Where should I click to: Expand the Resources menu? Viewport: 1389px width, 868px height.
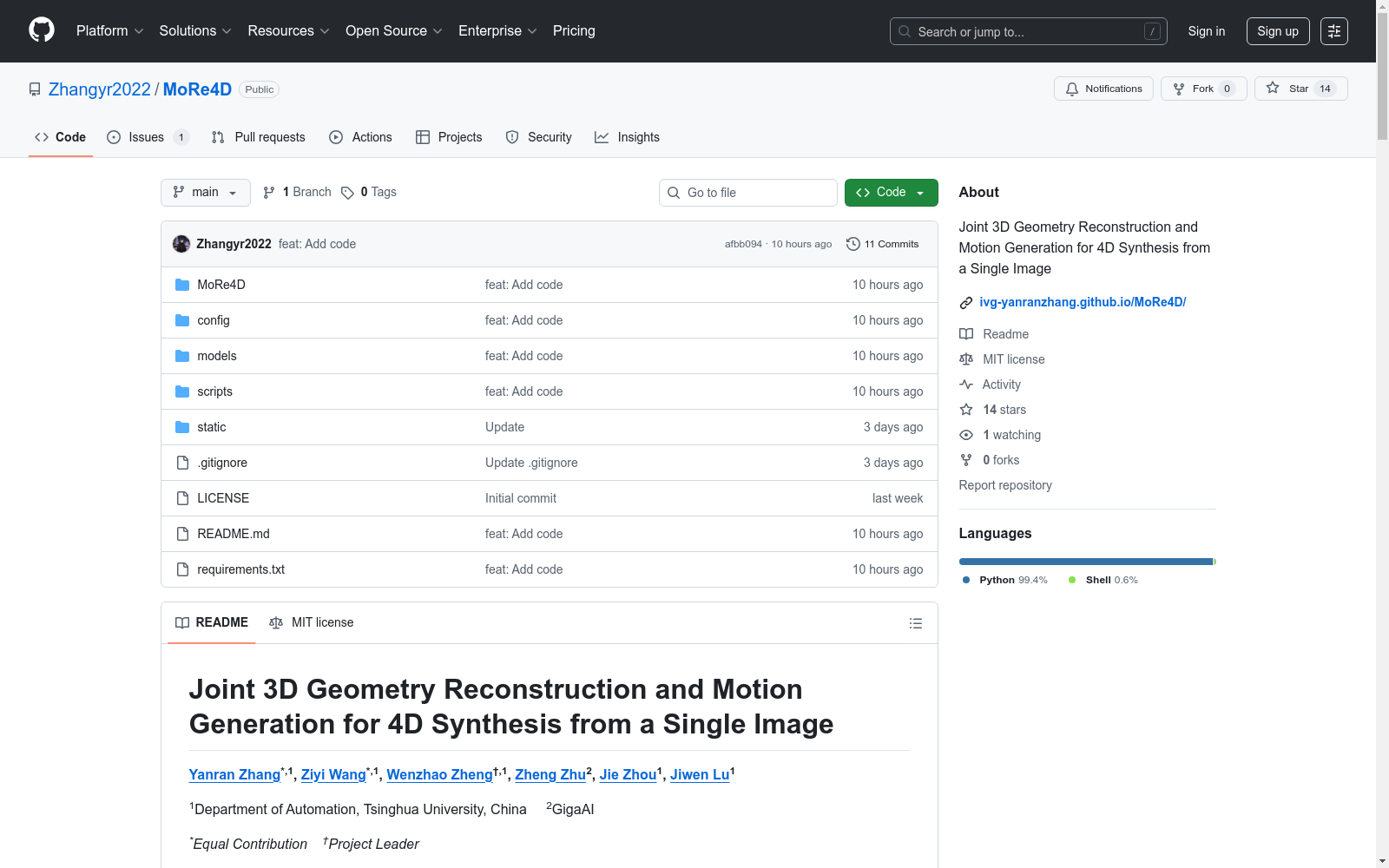(x=289, y=31)
